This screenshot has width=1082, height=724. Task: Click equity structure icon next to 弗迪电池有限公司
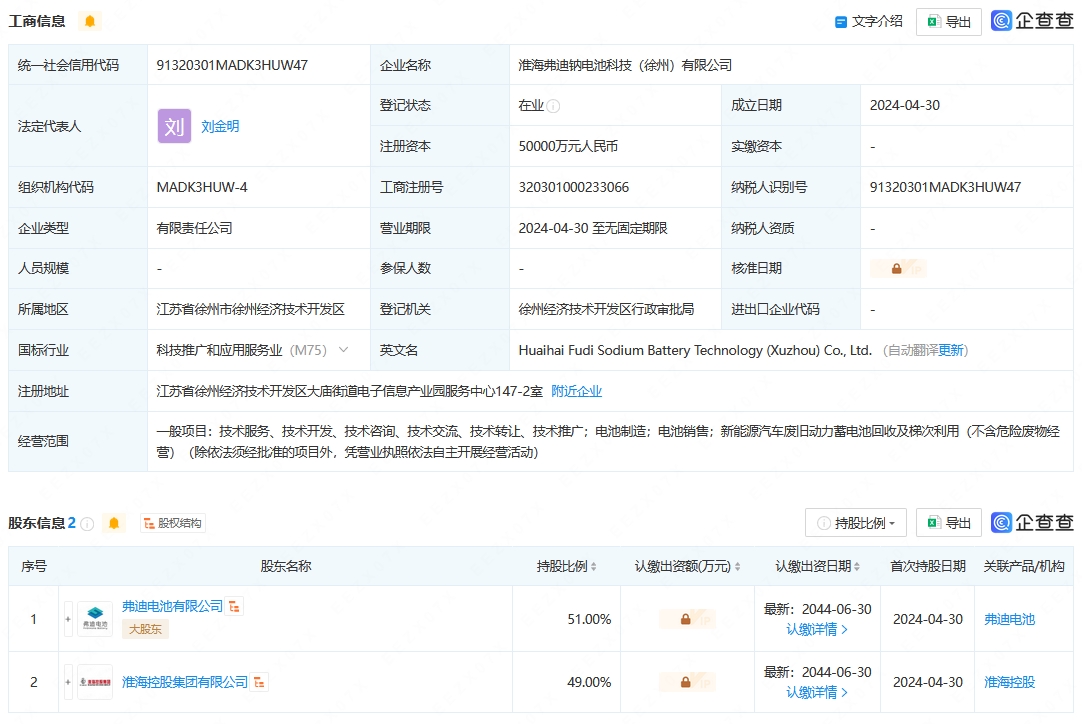click(235, 607)
